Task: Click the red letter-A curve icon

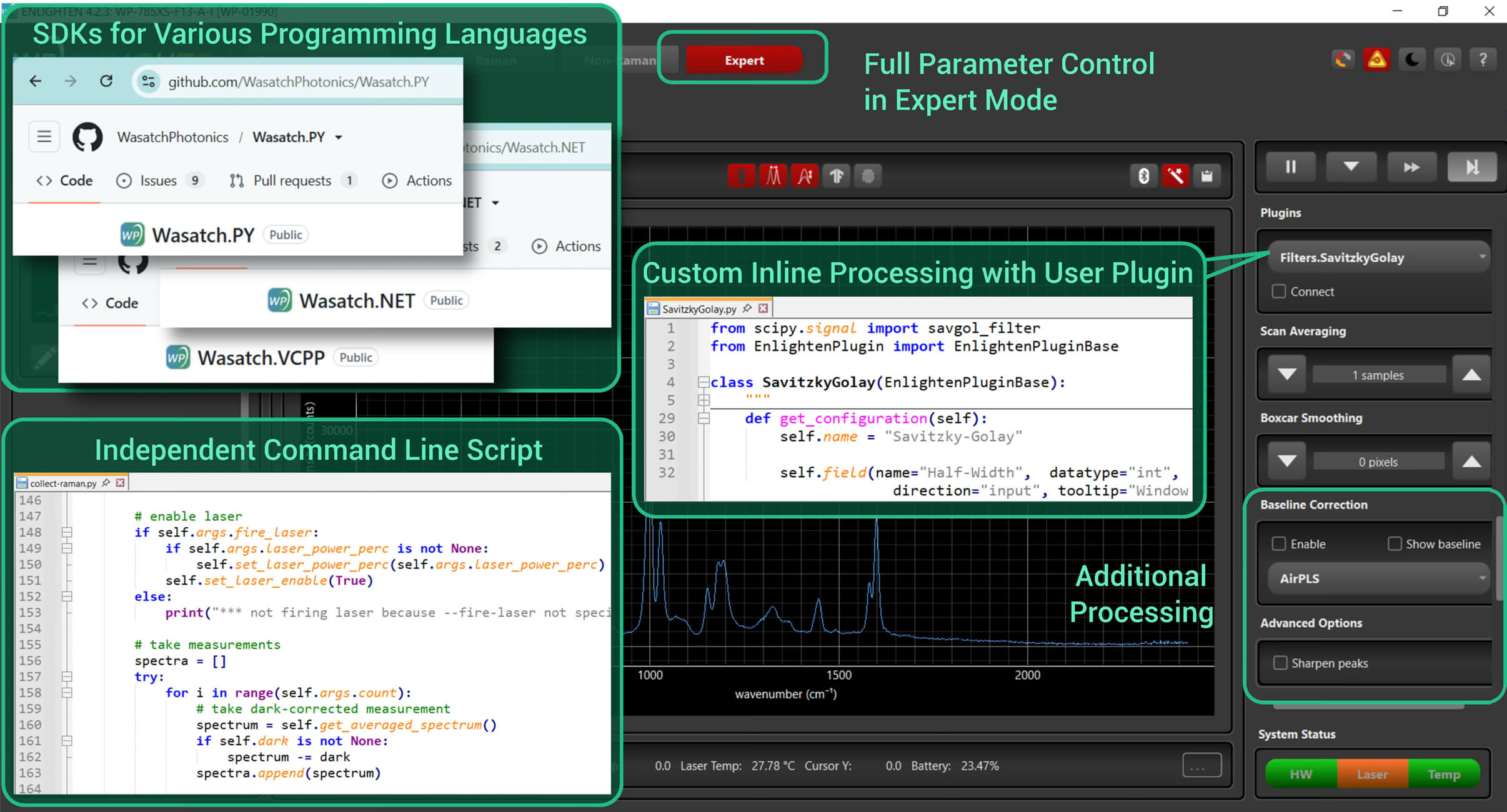Action: coord(805,176)
